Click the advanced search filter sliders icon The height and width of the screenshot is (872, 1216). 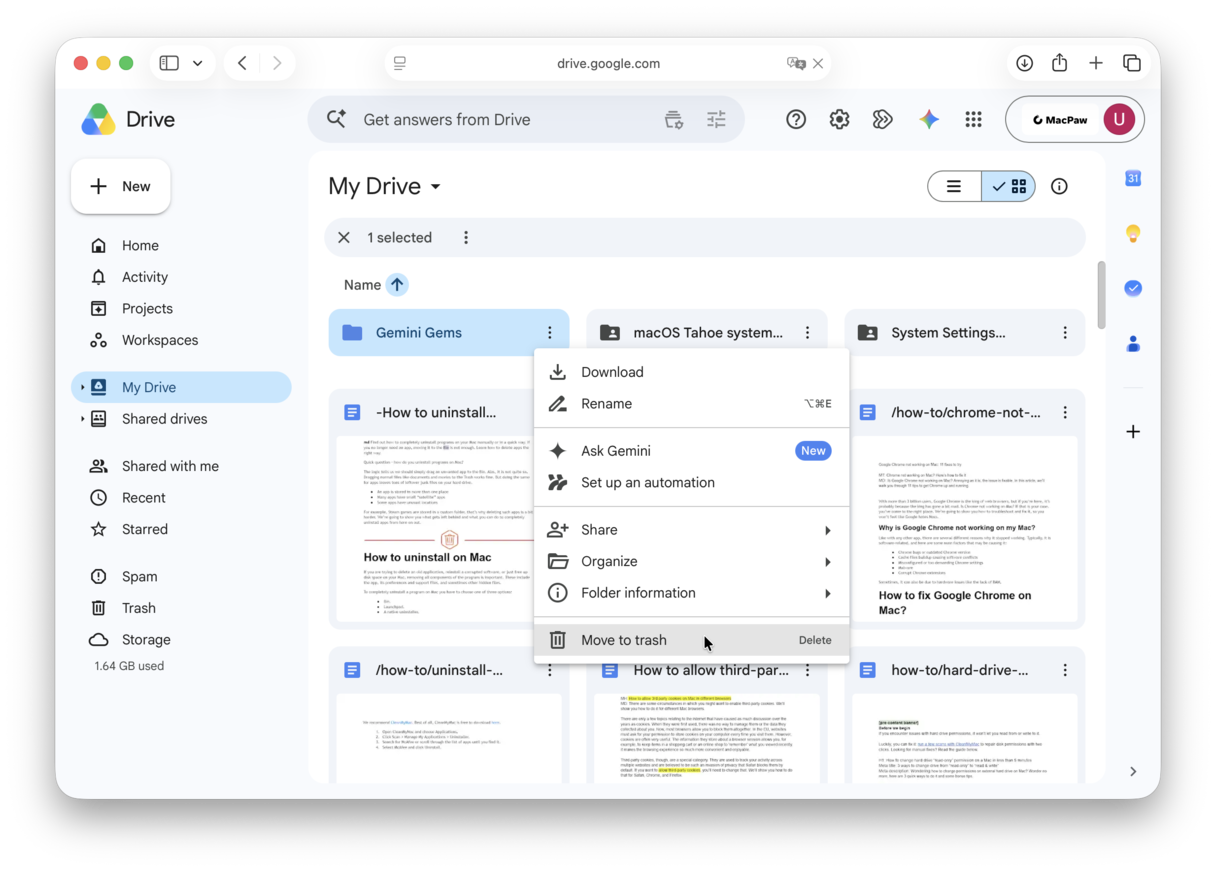pyautogui.click(x=716, y=119)
